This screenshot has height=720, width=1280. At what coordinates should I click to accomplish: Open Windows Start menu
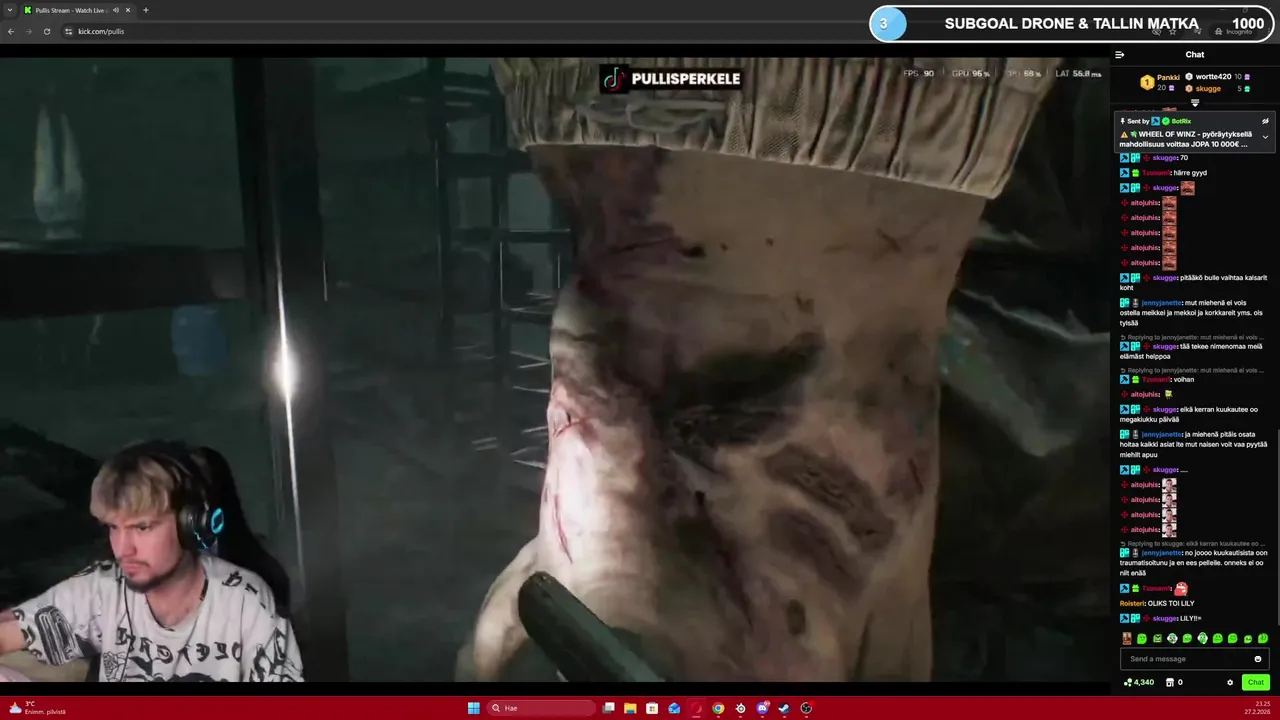click(474, 708)
